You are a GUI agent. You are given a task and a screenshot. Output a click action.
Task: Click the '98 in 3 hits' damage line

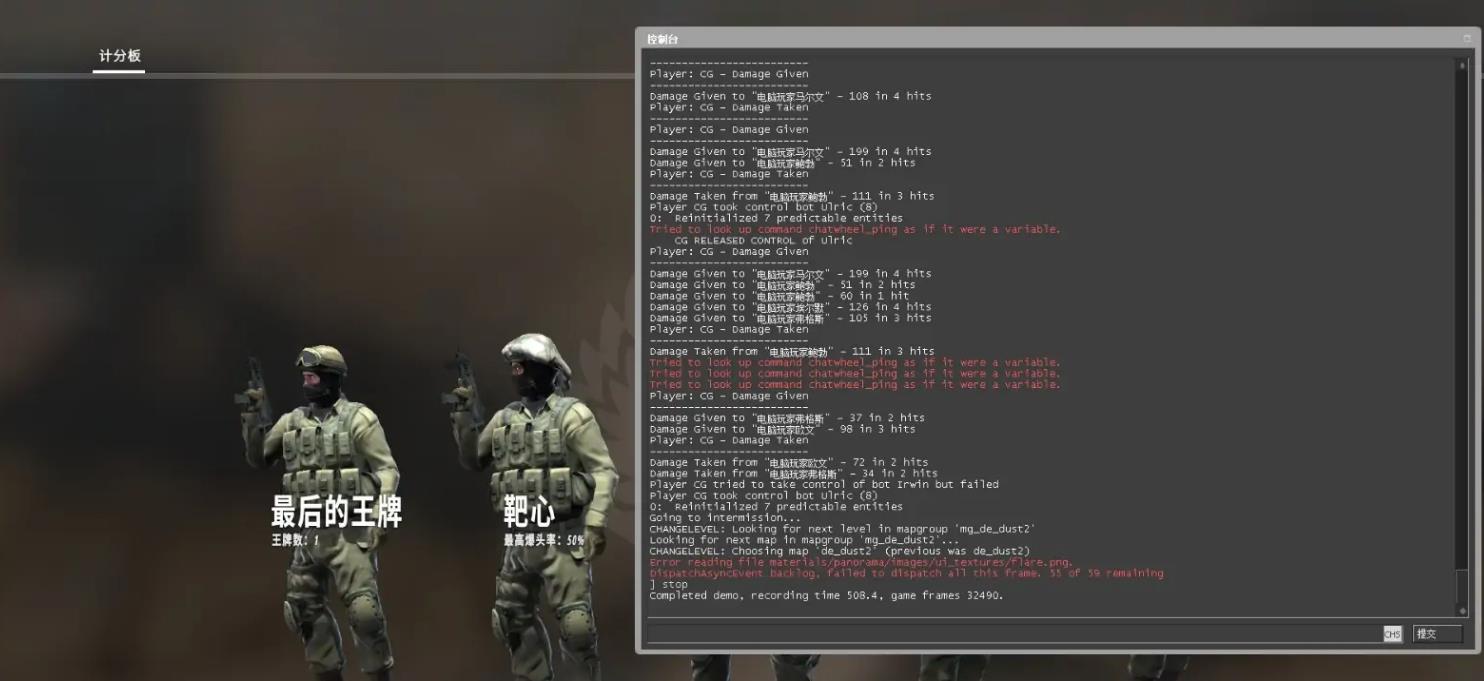point(782,429)
